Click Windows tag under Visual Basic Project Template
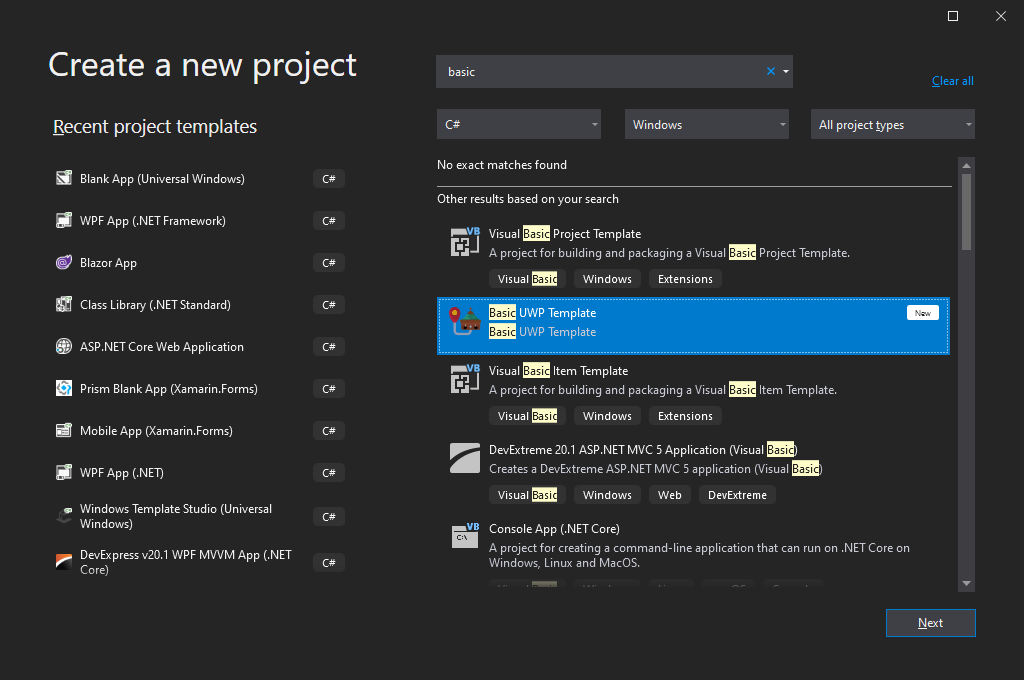 (607, 279)
